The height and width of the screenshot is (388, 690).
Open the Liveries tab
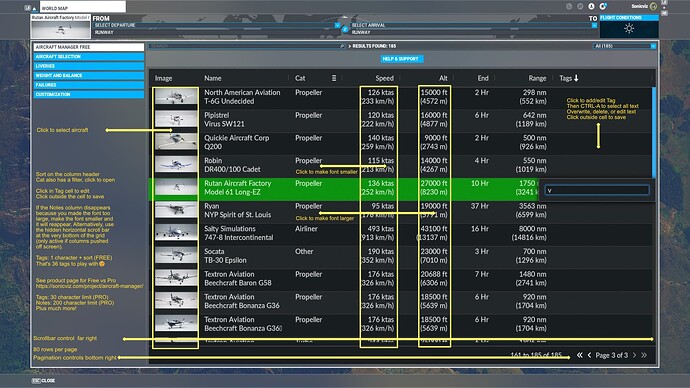[89, 66]
